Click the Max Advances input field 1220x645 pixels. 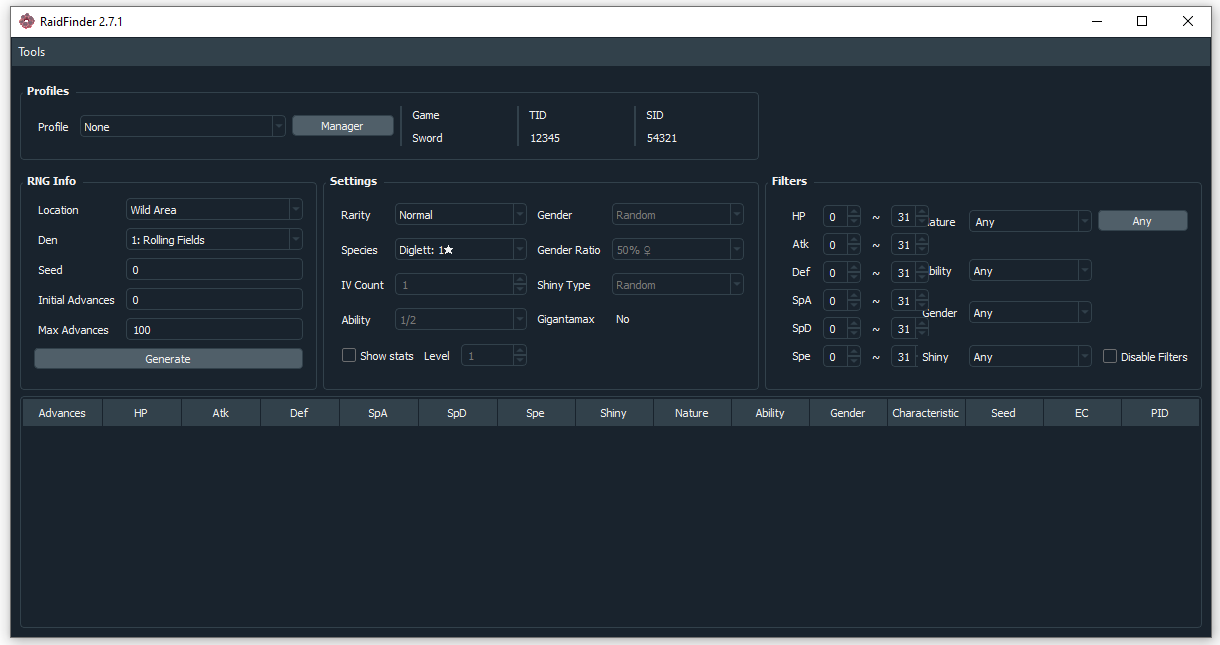pos(214,330)
